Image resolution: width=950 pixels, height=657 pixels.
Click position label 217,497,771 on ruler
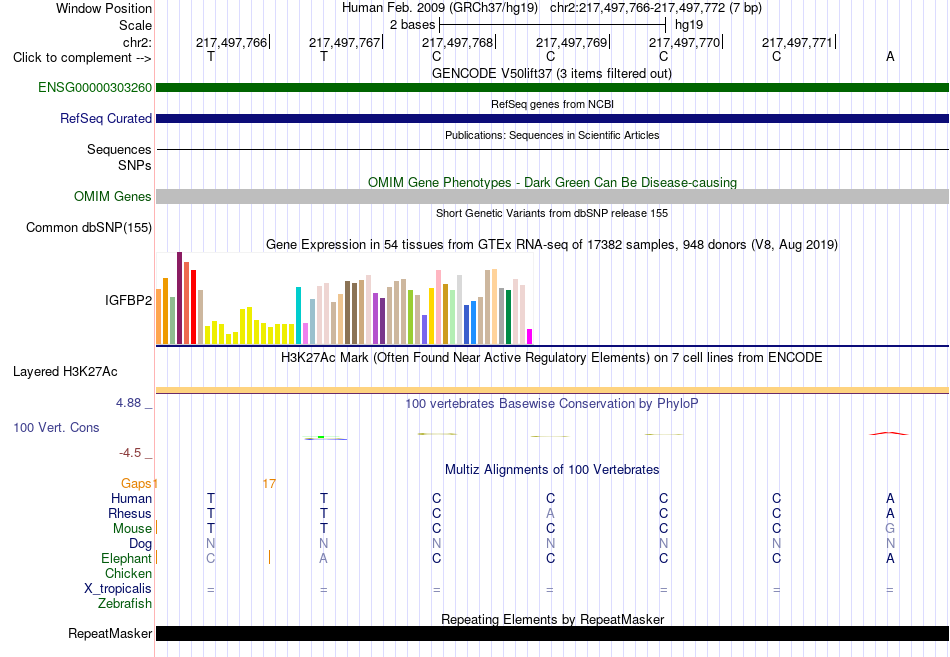[x=797, y=42]
